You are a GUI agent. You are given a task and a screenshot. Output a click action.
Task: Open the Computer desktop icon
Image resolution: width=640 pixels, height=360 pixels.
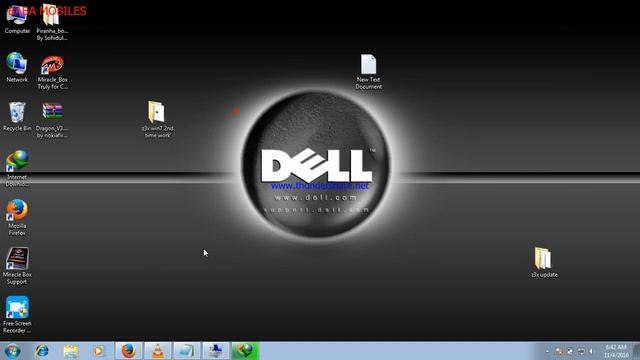[x=17, y=19]
